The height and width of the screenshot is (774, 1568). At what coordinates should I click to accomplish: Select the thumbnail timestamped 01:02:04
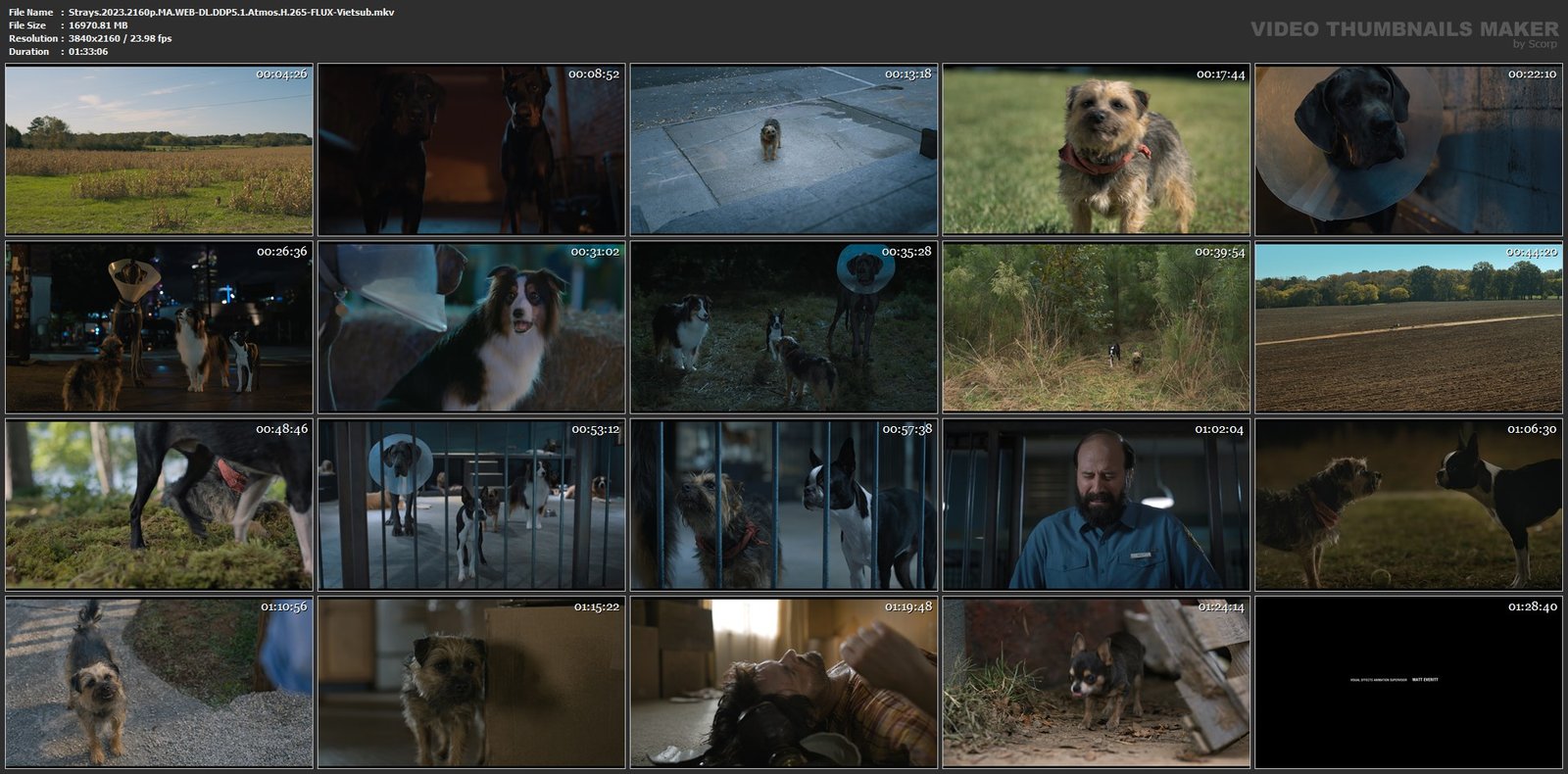tap(1097, 506)
